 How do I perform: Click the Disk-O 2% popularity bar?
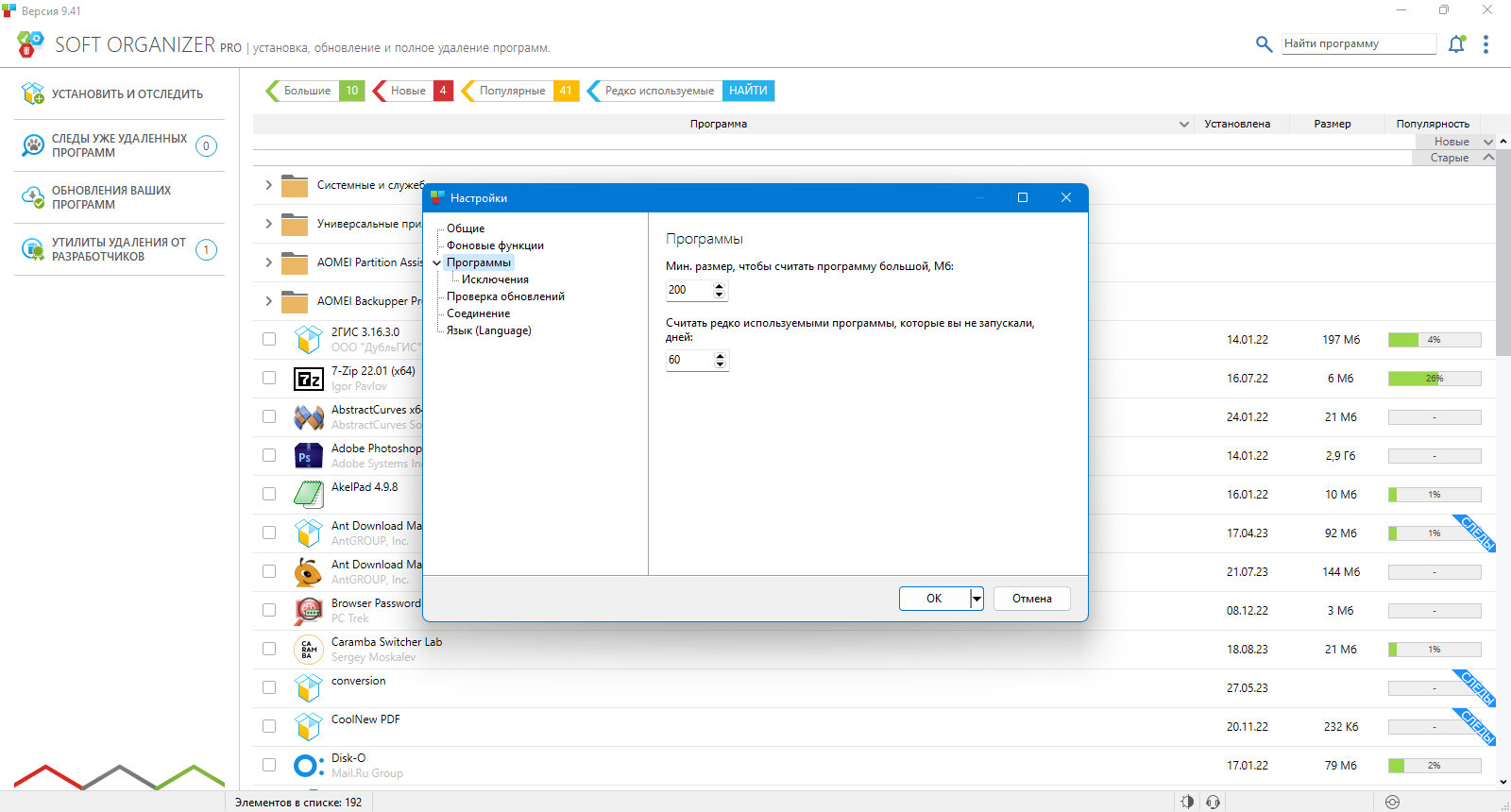pos(1435,766)
